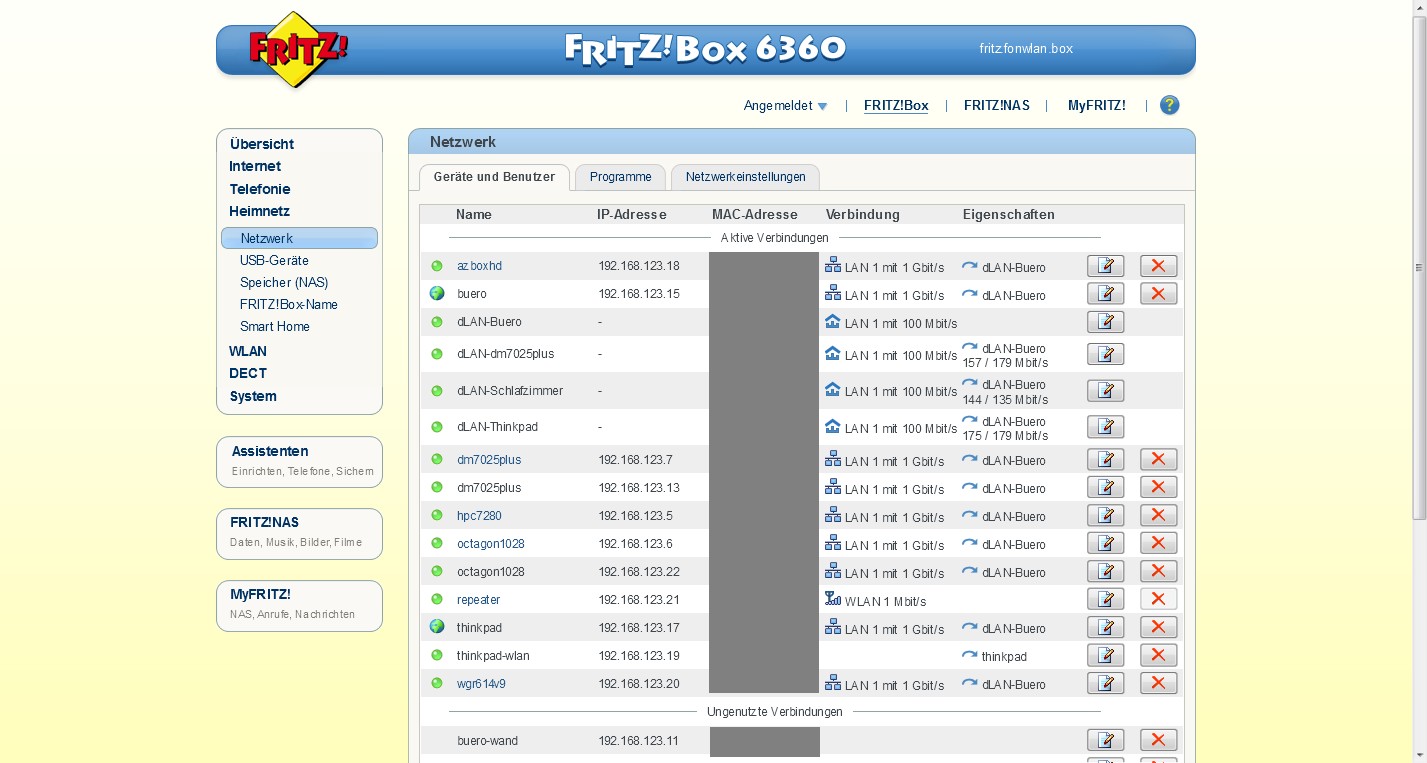Edit dm7025plus with IP 192.168.123.7
Image resolution: width=1427 pixels, height=763 pixels.
point(1105,460)
